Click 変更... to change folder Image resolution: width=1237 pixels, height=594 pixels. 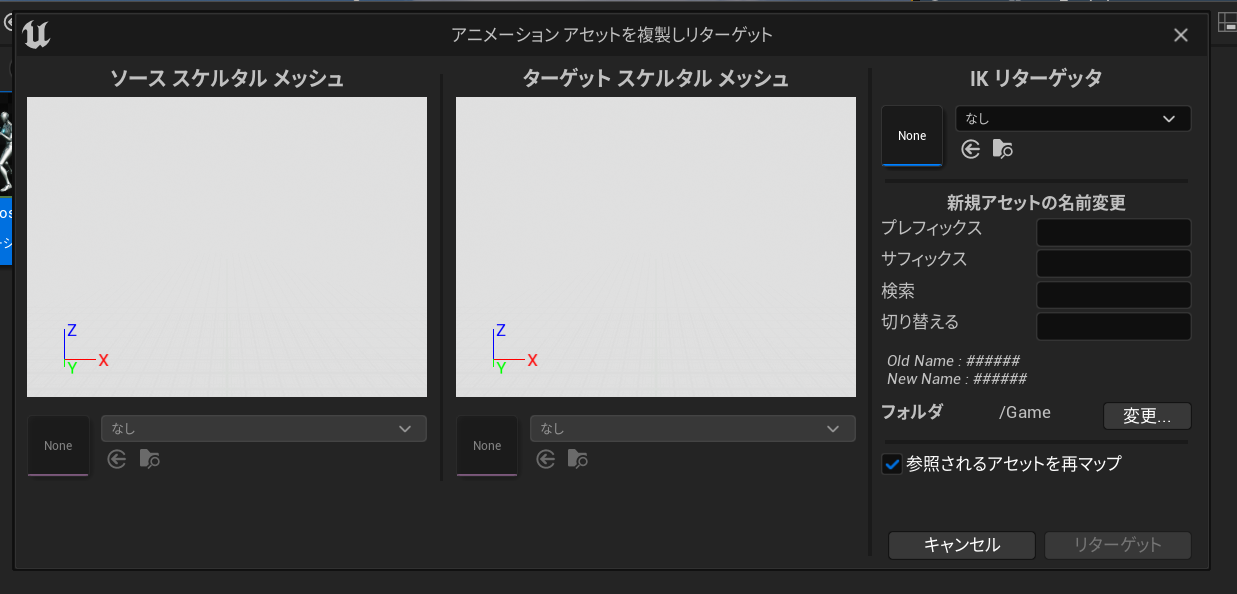point(1147,416)
